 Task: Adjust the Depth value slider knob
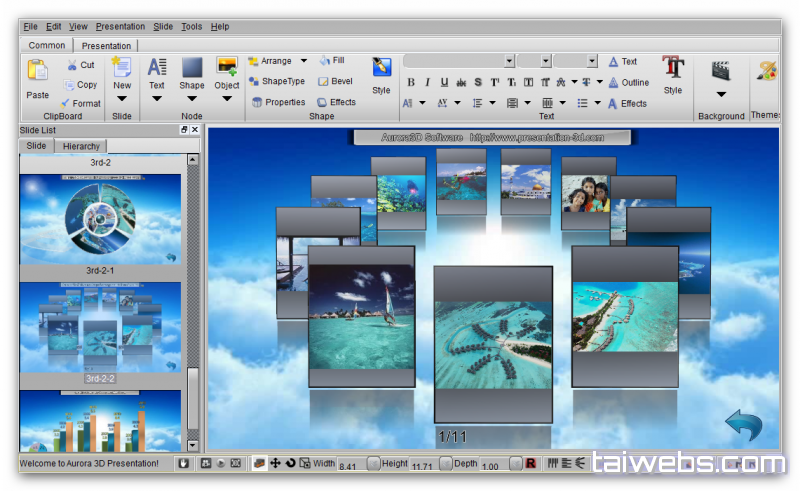[x=516, y=463]
